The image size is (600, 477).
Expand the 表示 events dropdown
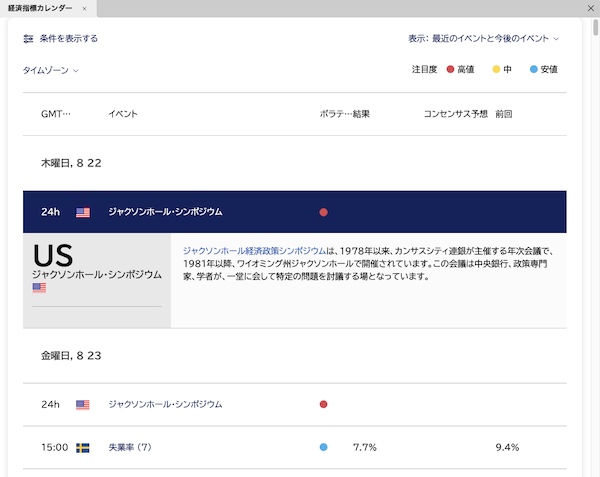point(483,39)
